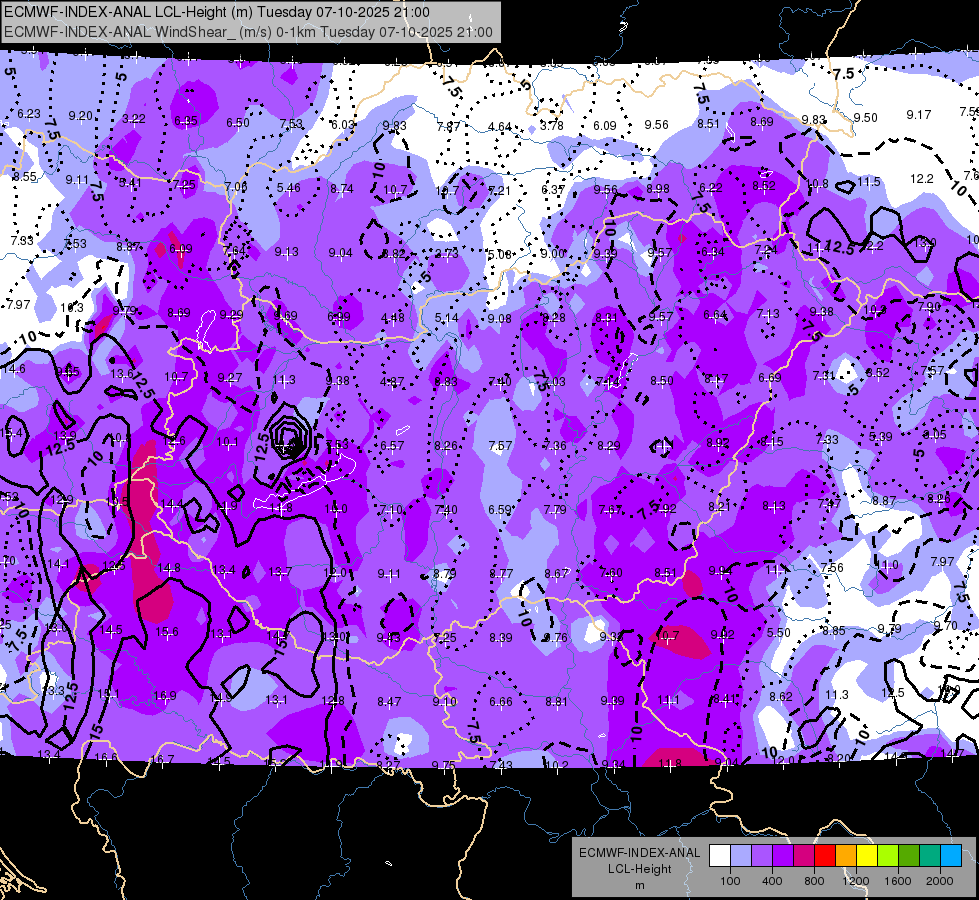Screen dimensions: 979x900
Task: Click the WindShear 0-1km title line
Action: (x=248, y=32)
